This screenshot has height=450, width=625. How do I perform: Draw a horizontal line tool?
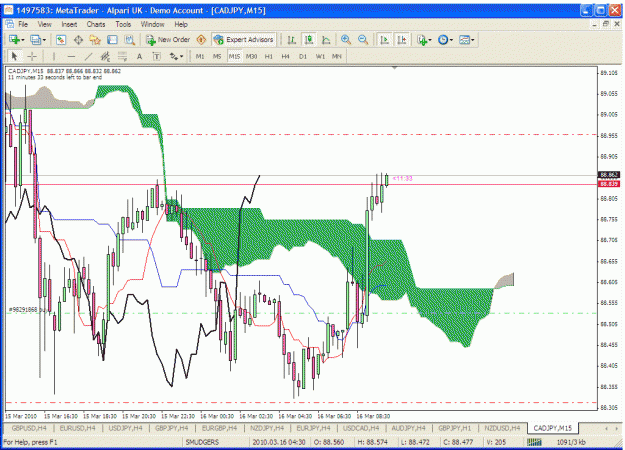71,57
